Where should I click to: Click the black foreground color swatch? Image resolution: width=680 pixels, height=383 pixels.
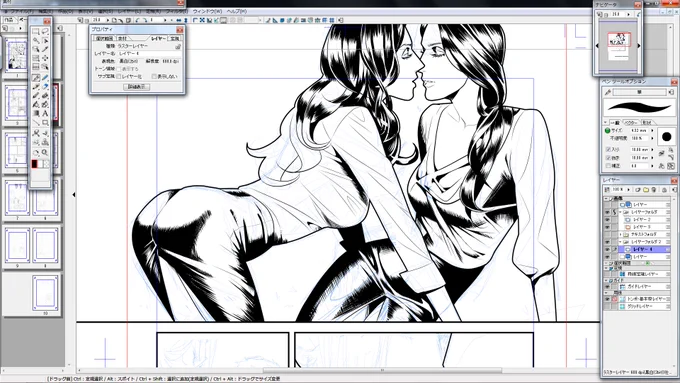coord(35,164)
